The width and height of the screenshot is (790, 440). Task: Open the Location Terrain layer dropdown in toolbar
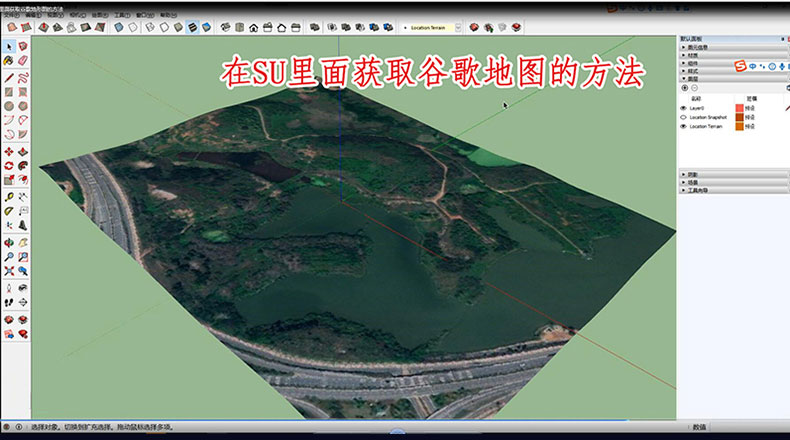[444, 27]
